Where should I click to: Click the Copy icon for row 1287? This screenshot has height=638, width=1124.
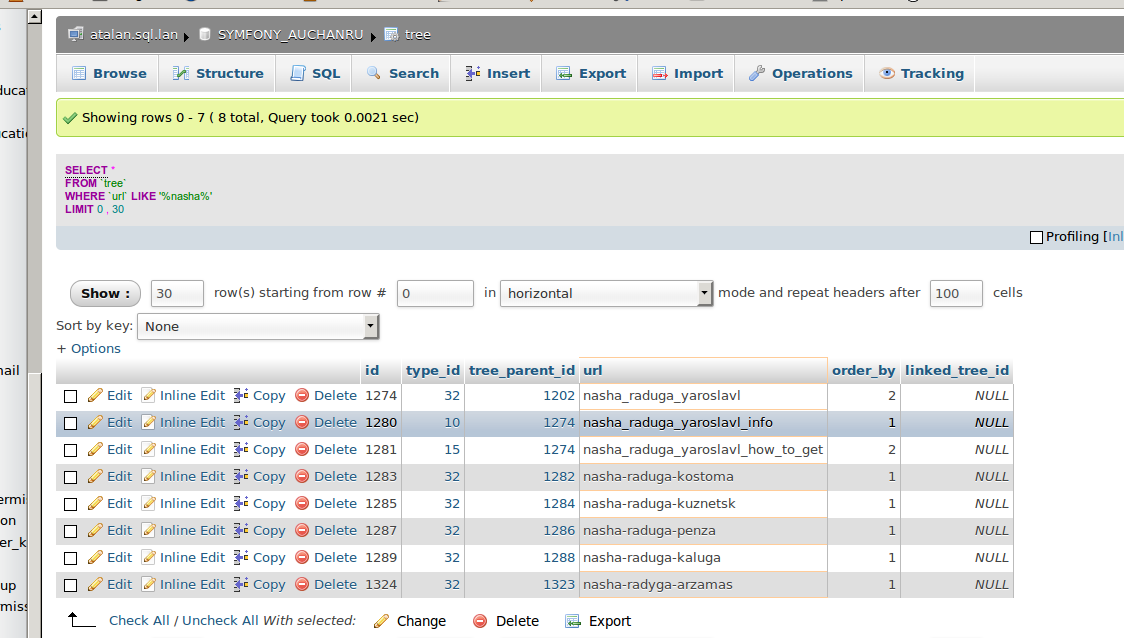242,530
